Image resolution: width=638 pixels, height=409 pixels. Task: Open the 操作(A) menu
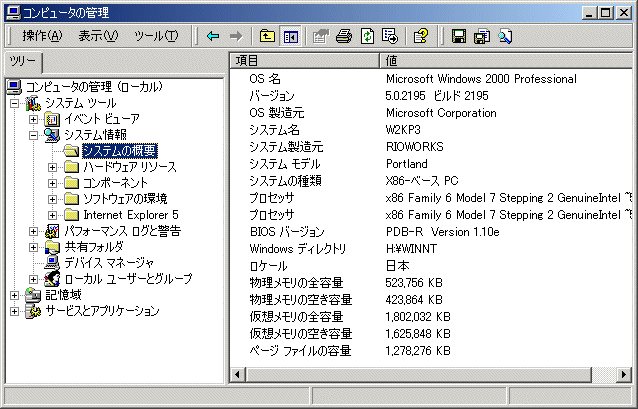(42, 36)
